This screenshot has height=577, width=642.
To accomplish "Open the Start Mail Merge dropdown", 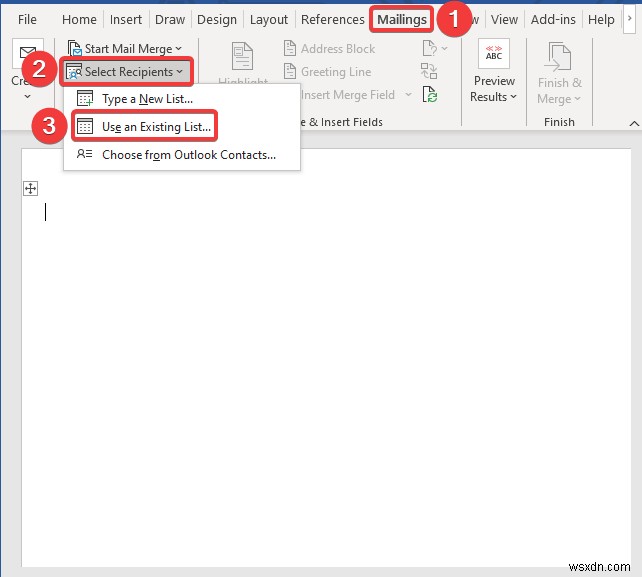I will tap(124, 49).
